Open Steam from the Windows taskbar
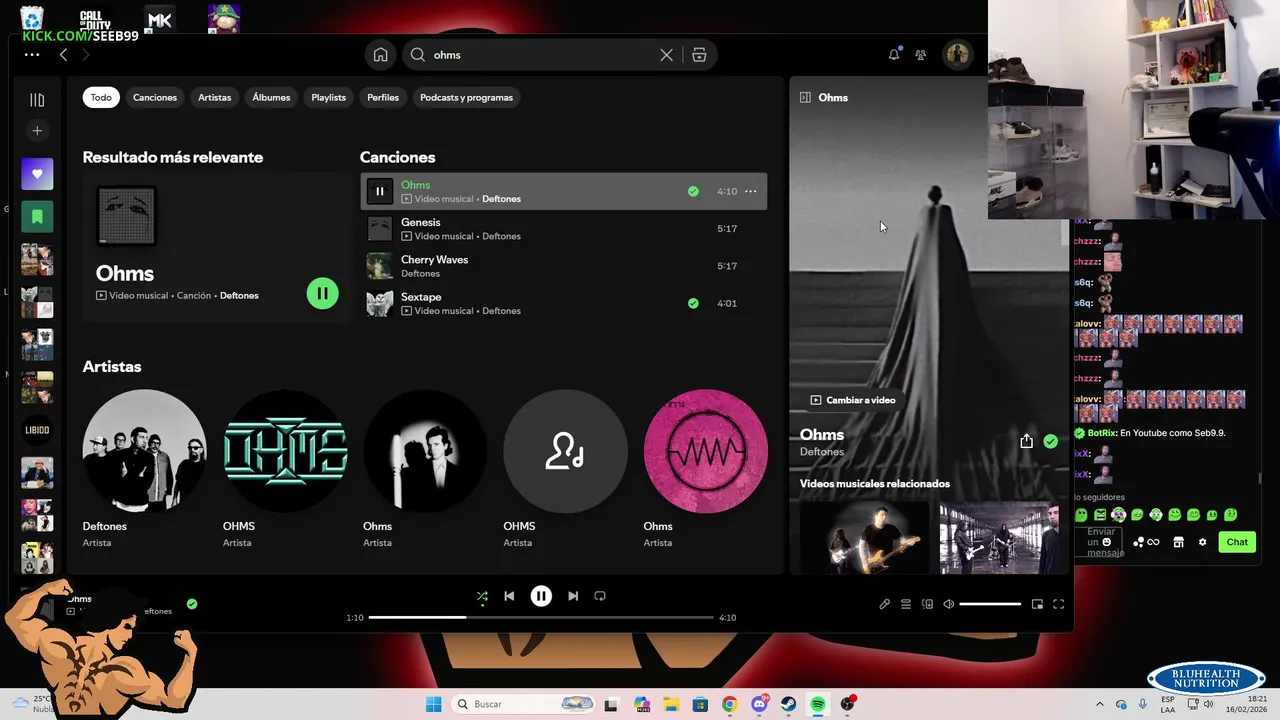 [788, 704]
